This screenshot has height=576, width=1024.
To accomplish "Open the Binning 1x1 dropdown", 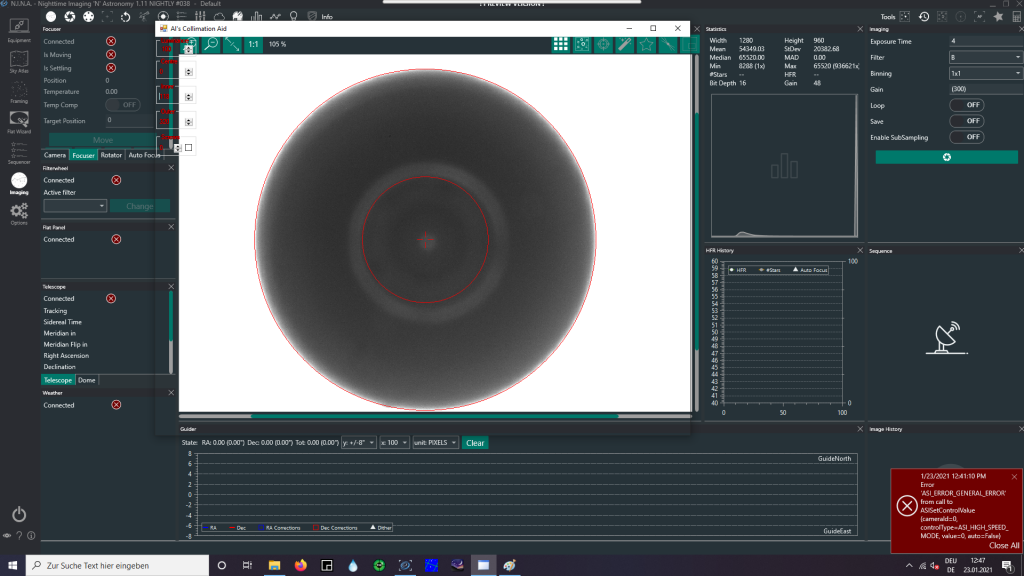I will pyautogui.click(x=985, y=74).
